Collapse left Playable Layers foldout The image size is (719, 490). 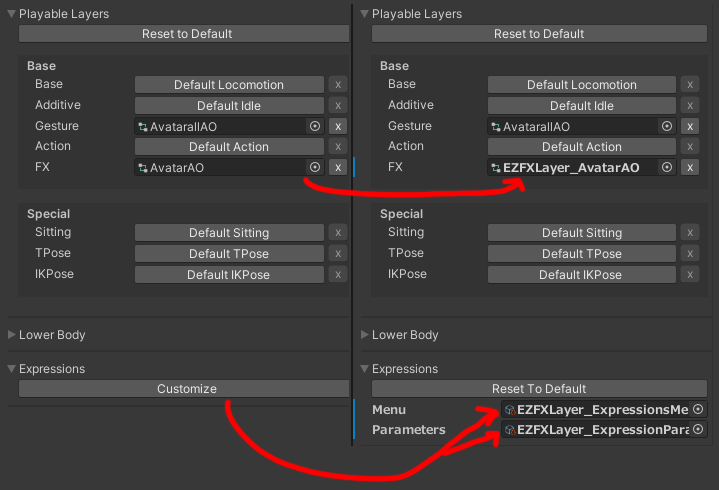pos(12,14)
